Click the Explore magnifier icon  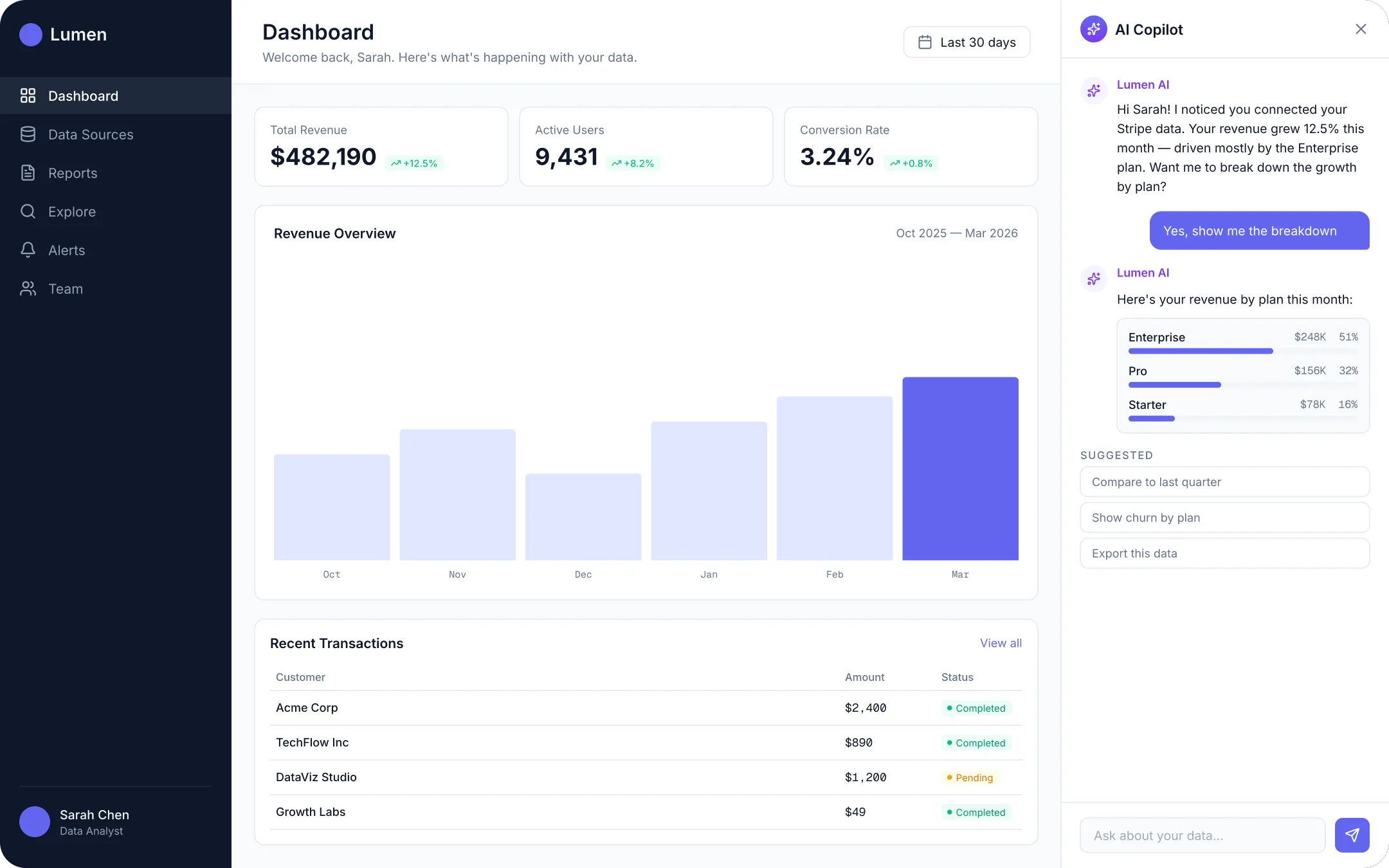pos(28,212)
